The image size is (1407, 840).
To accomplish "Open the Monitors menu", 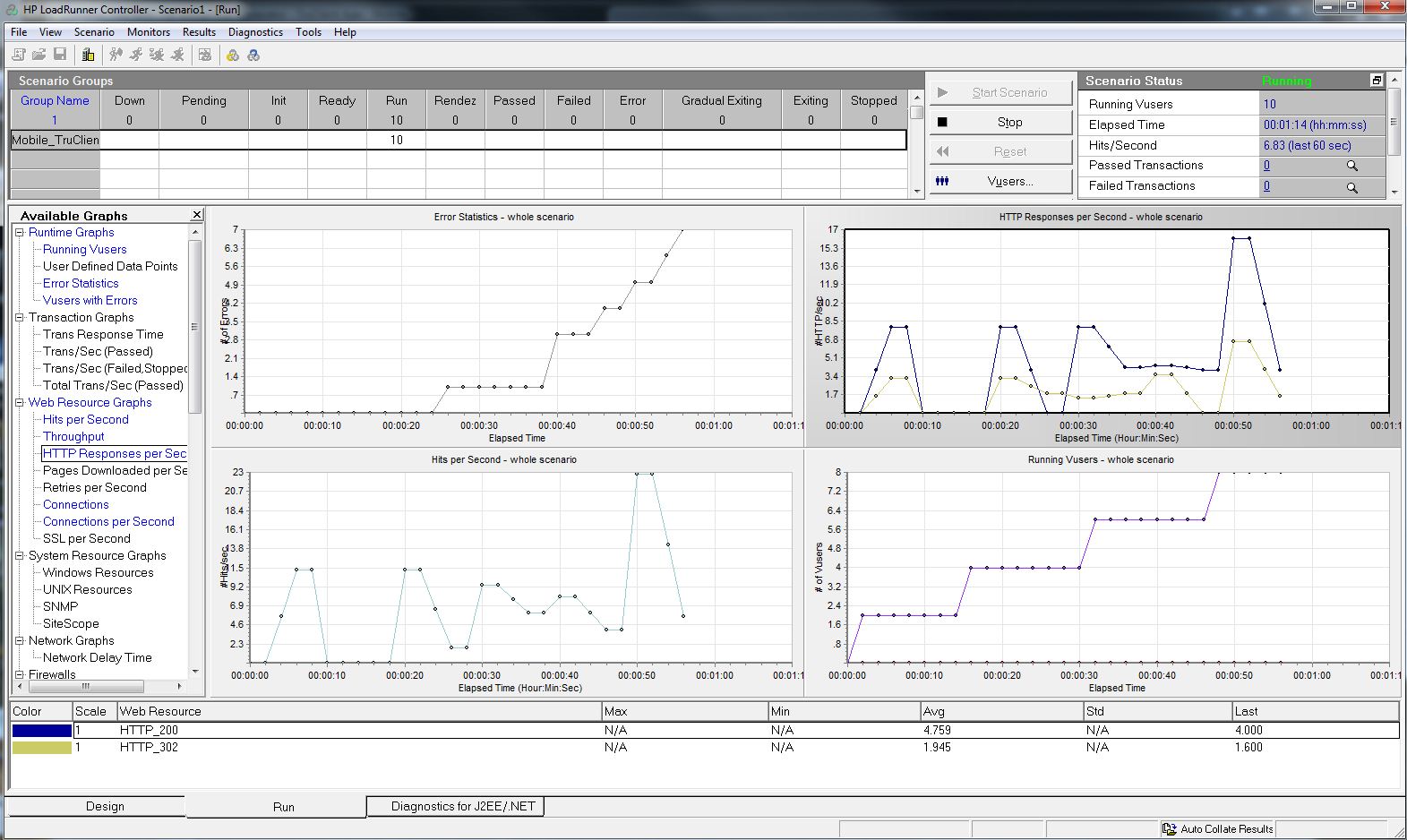I will pos(149,32).
